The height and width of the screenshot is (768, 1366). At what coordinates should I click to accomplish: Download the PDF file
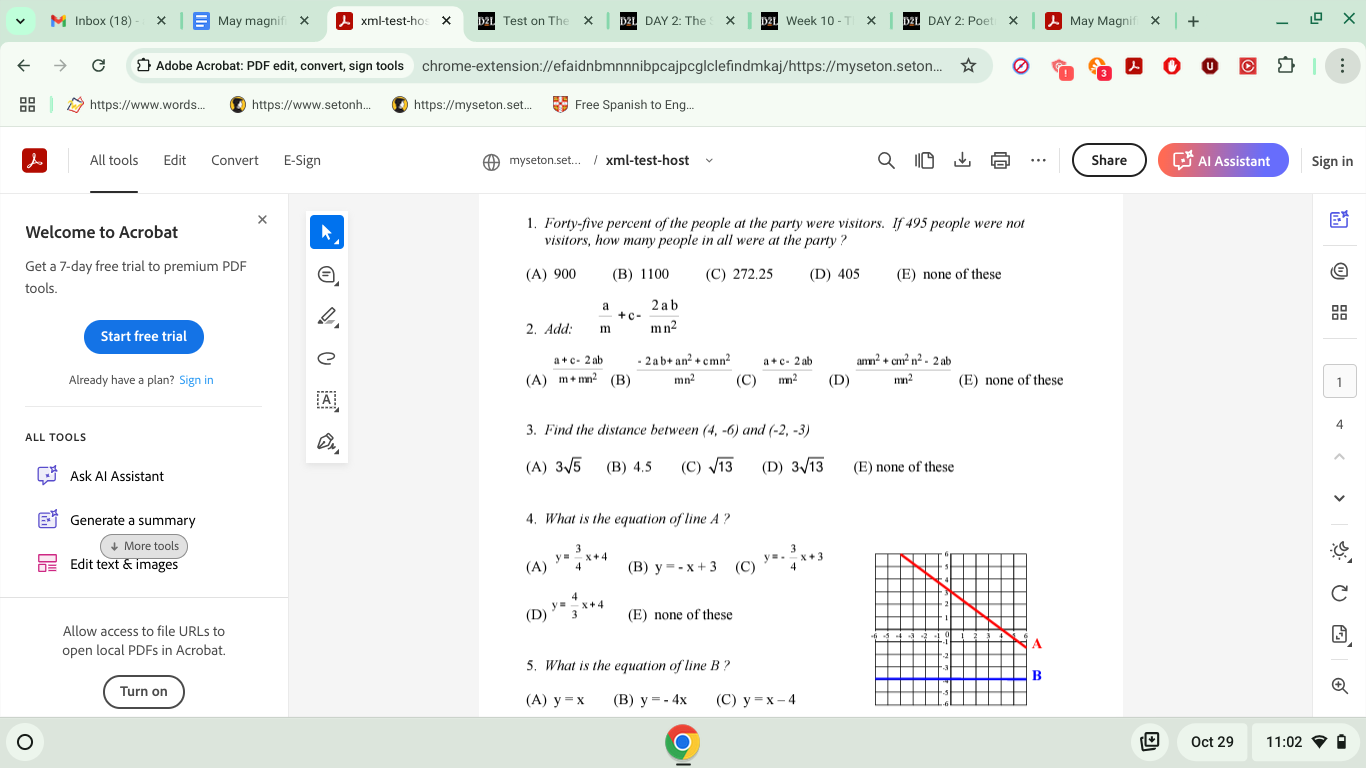tap(963, 161)
